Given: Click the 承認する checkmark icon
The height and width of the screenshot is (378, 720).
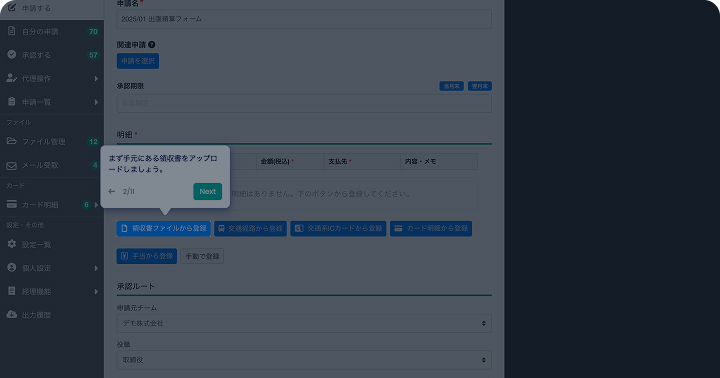Looking at the screenshot, I should tap(11, 54).
